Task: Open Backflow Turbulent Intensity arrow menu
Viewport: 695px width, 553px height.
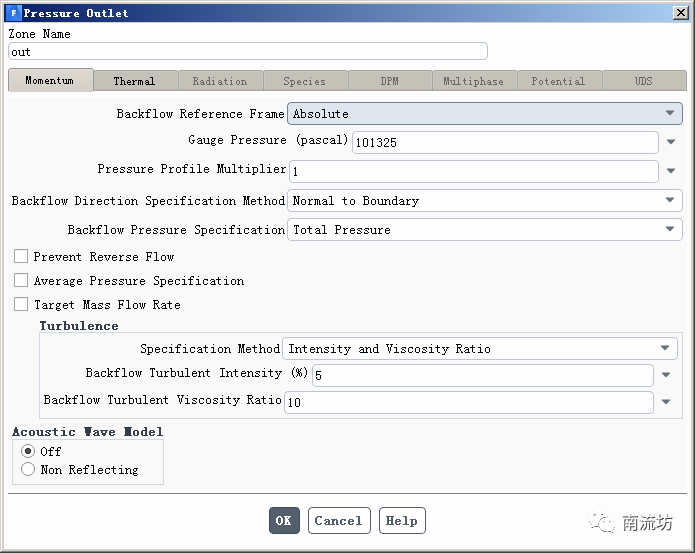Action: coord(667,376)
